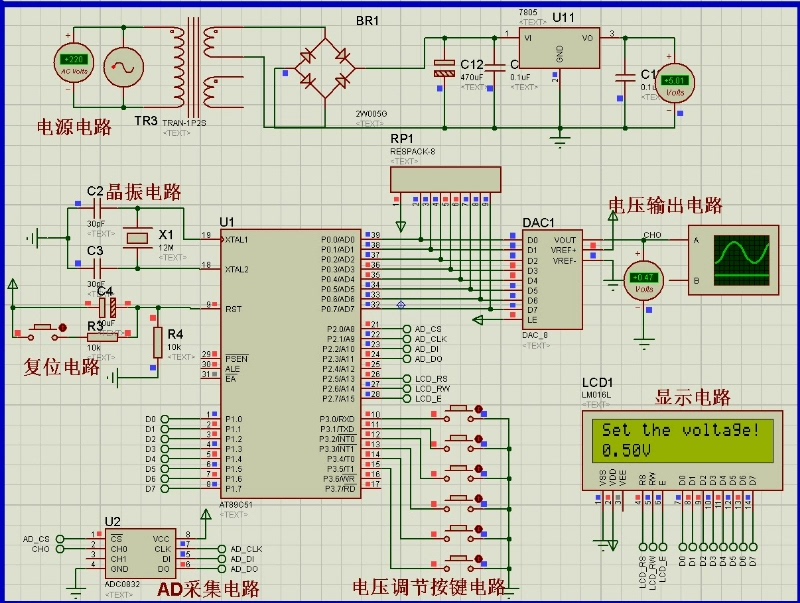
Task: Click the TRAN-1P2S transformer label
Action: tap(184, 123)
